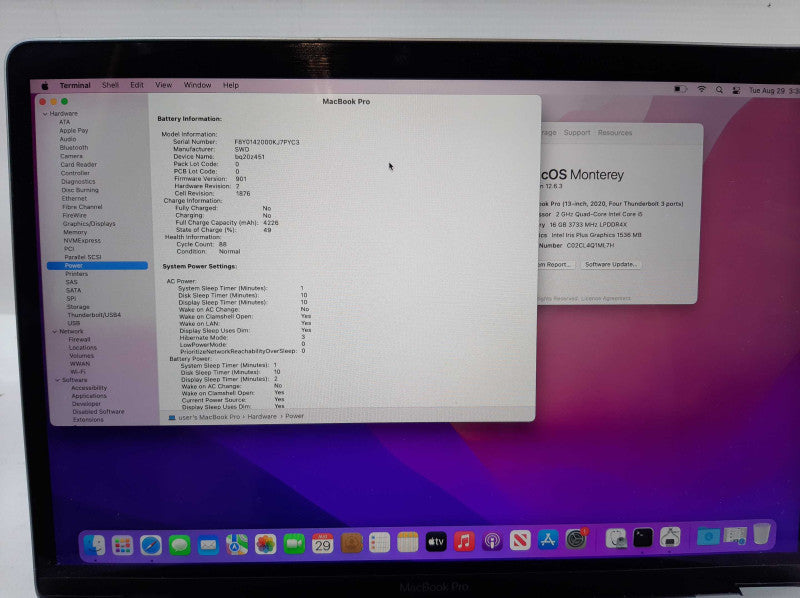
Task: Collapse the Network section chevron
Action: 55,332
